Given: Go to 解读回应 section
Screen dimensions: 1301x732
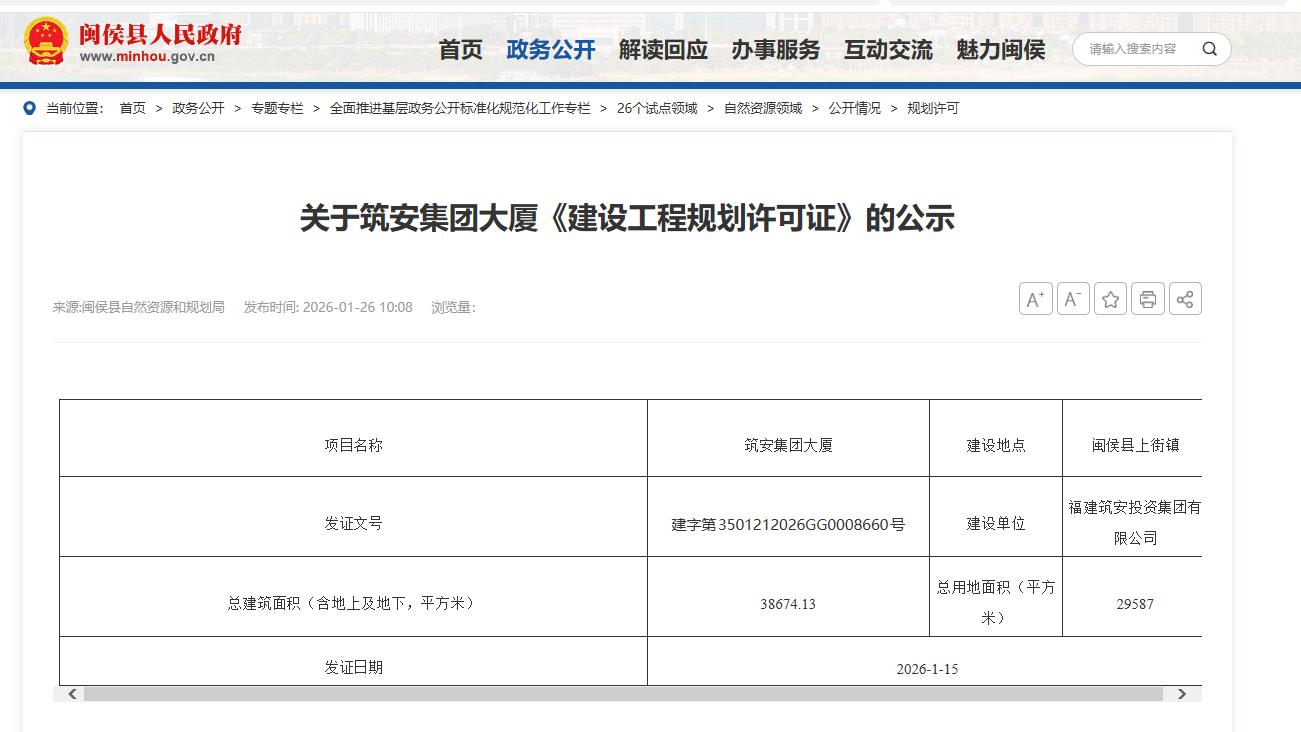Looking at the screenshot, I should (662, 50).
